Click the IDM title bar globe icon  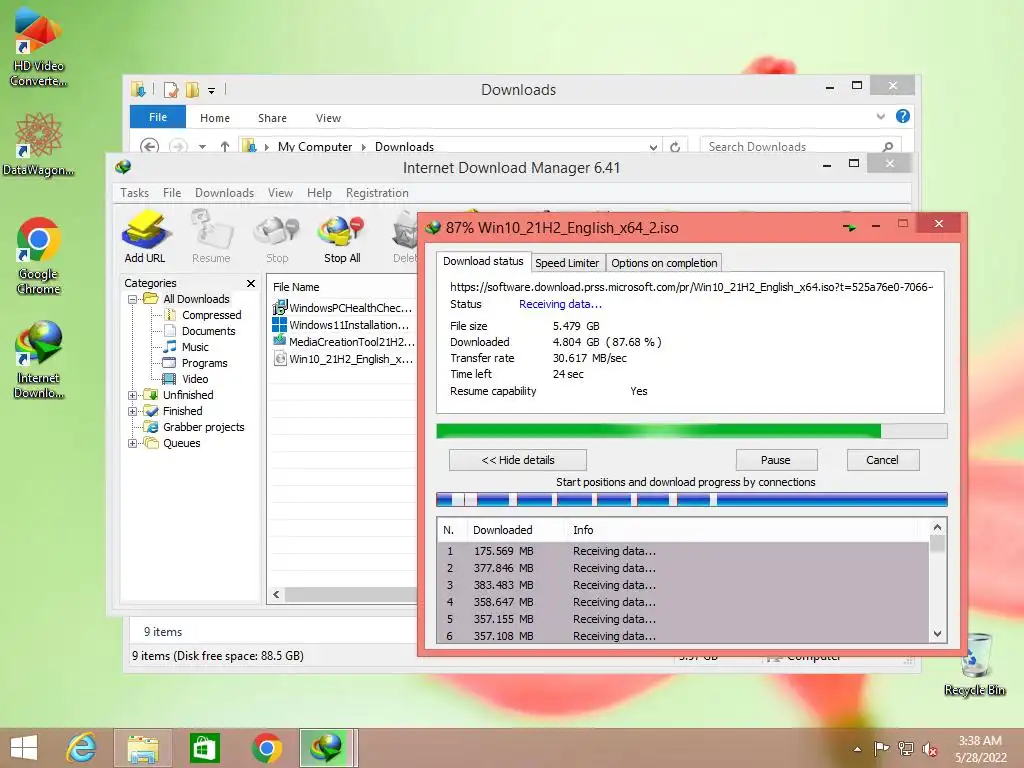pyautogui.click(x=123, y=167)
